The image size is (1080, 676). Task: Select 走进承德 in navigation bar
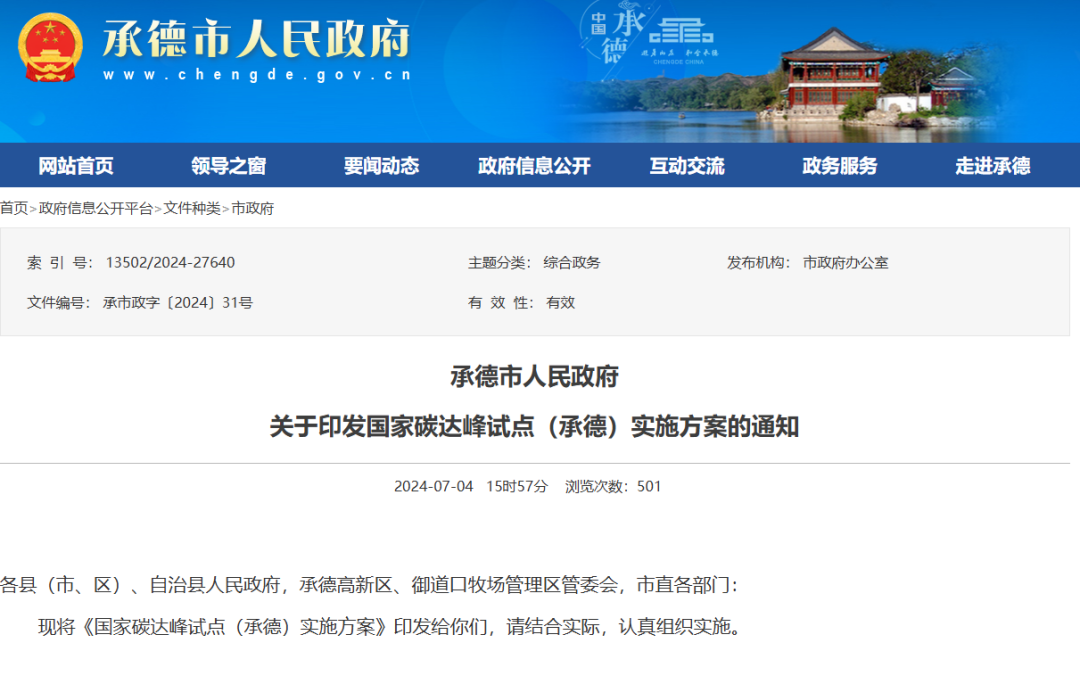click(x=992, y=166)
